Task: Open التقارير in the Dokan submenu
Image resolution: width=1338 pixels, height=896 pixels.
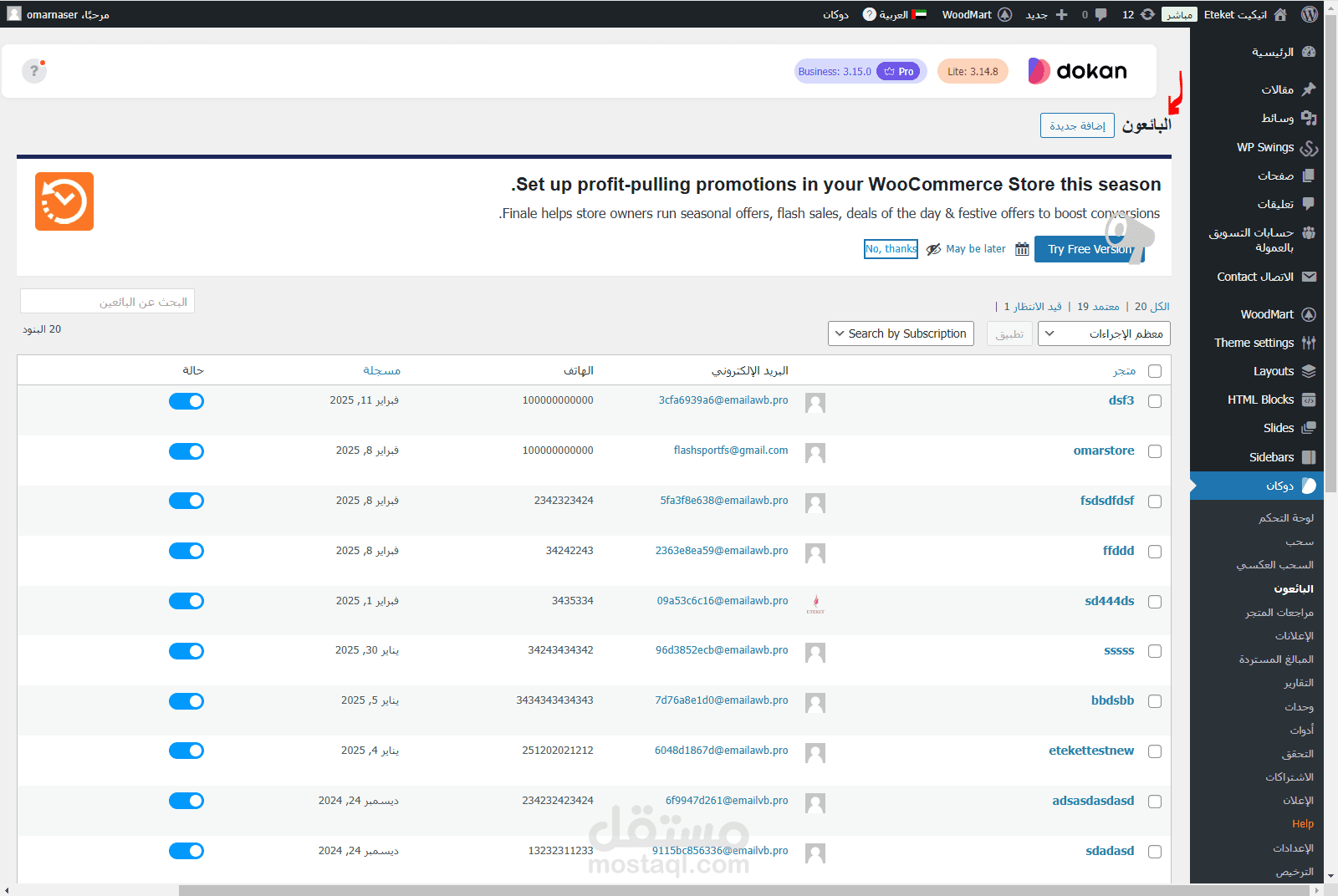Action: (x=1299, y=683)
